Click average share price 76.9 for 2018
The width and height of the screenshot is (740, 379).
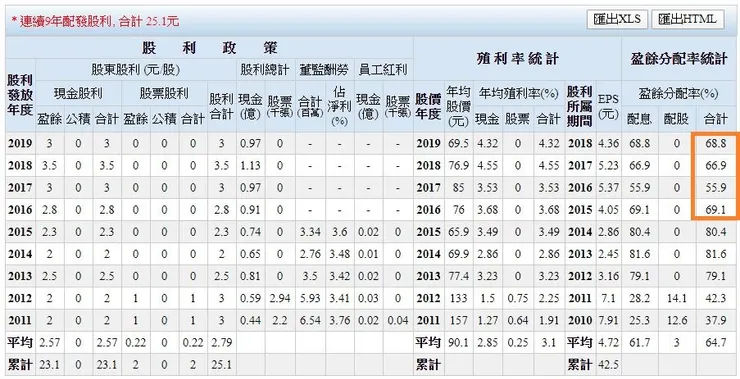[459, 165]
